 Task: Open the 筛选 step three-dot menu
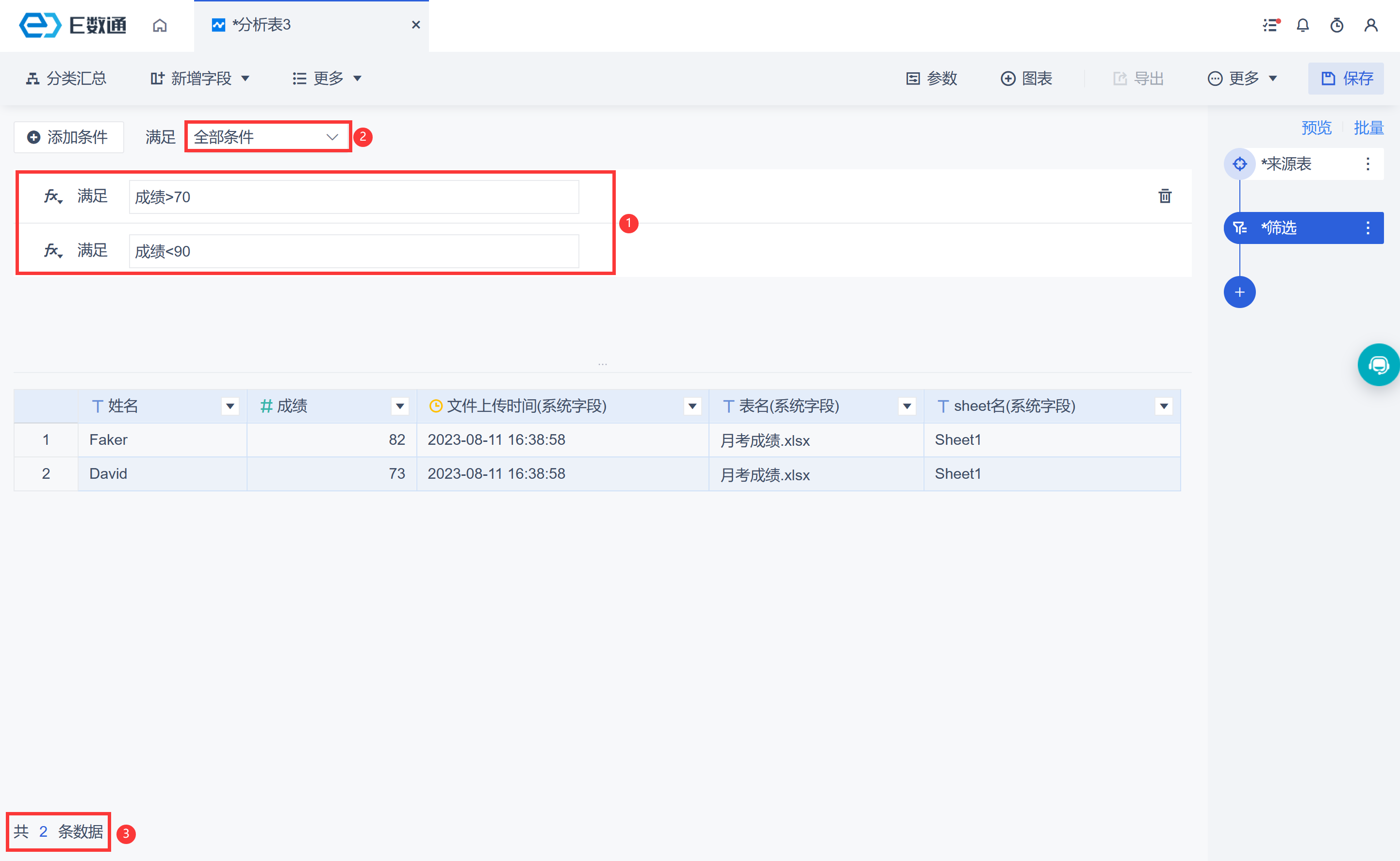1367,228
